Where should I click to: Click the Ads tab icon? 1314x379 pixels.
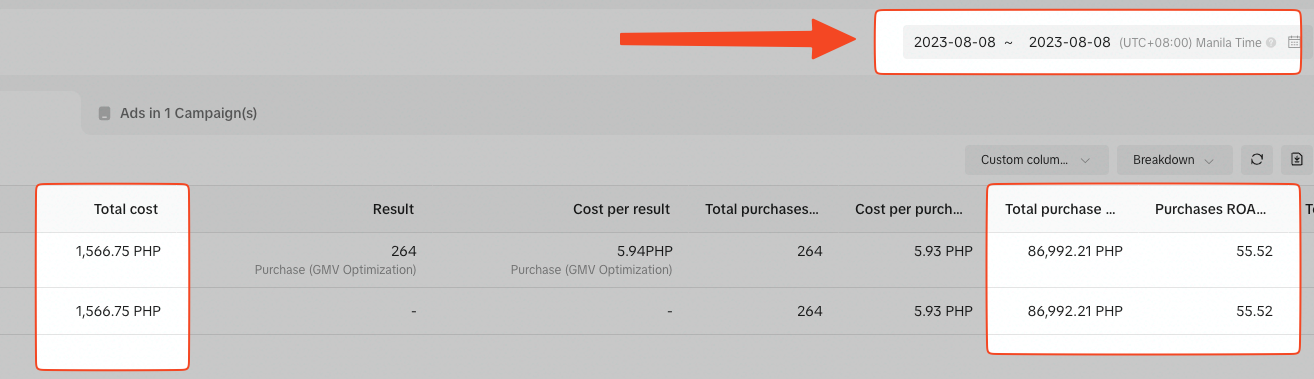104,114
